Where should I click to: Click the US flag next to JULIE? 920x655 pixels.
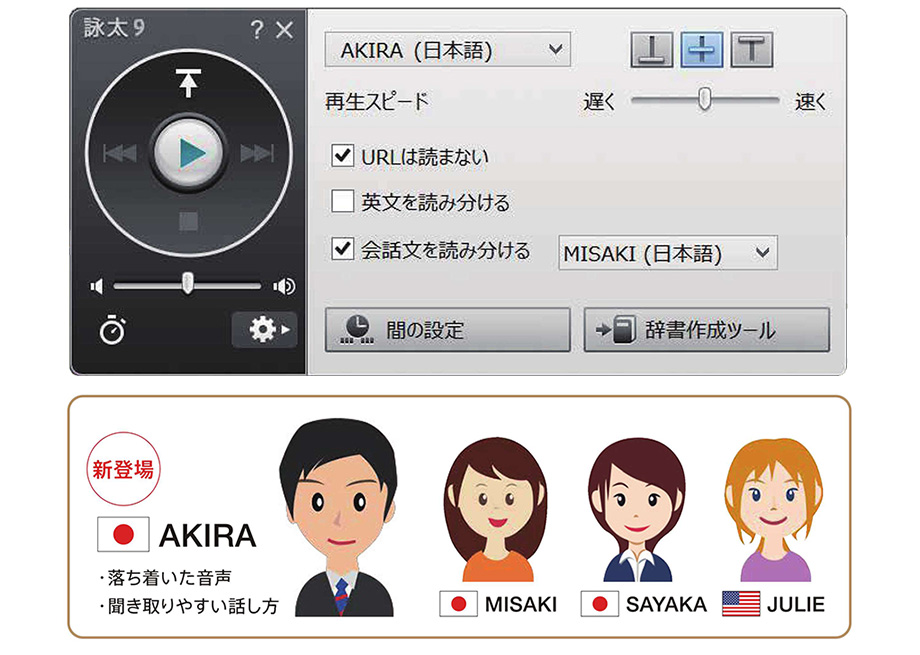(741, 604)
